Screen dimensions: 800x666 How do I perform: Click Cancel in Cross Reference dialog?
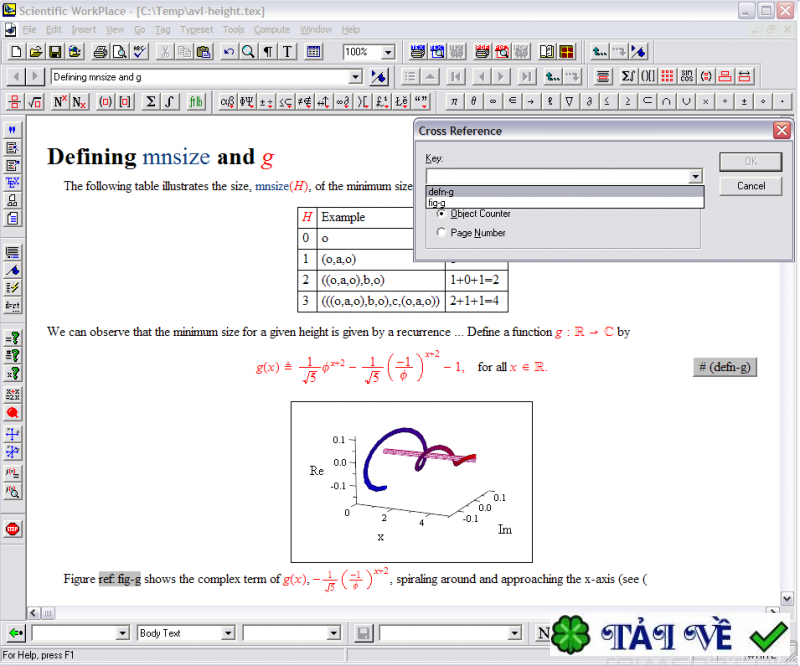click(x=751, y=186)
